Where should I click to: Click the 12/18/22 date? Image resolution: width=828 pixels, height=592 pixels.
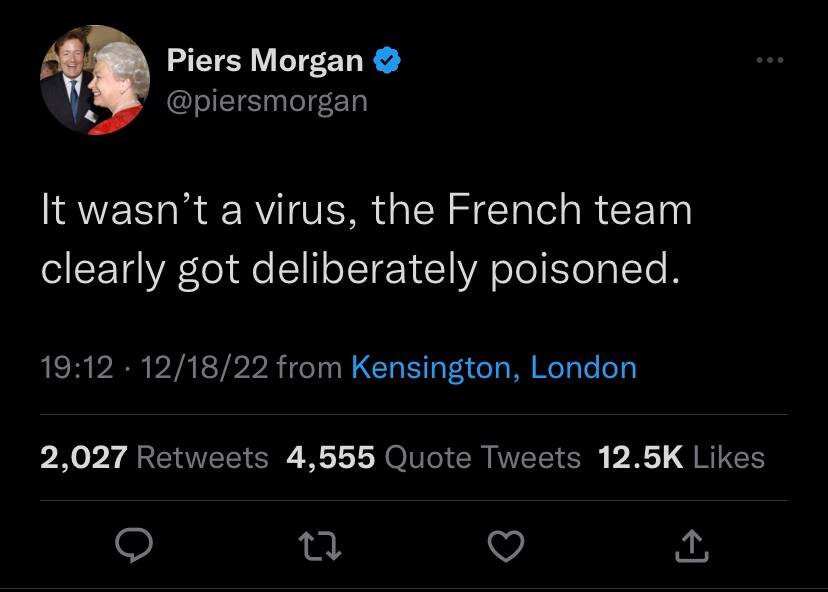pos(204,368)
